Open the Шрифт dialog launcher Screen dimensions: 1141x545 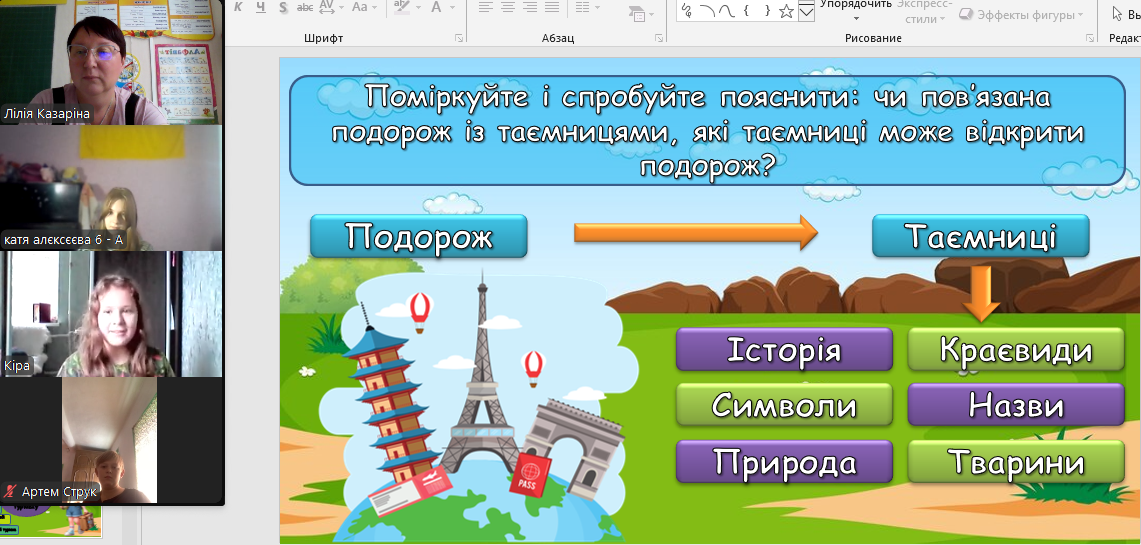coord(459,38)
